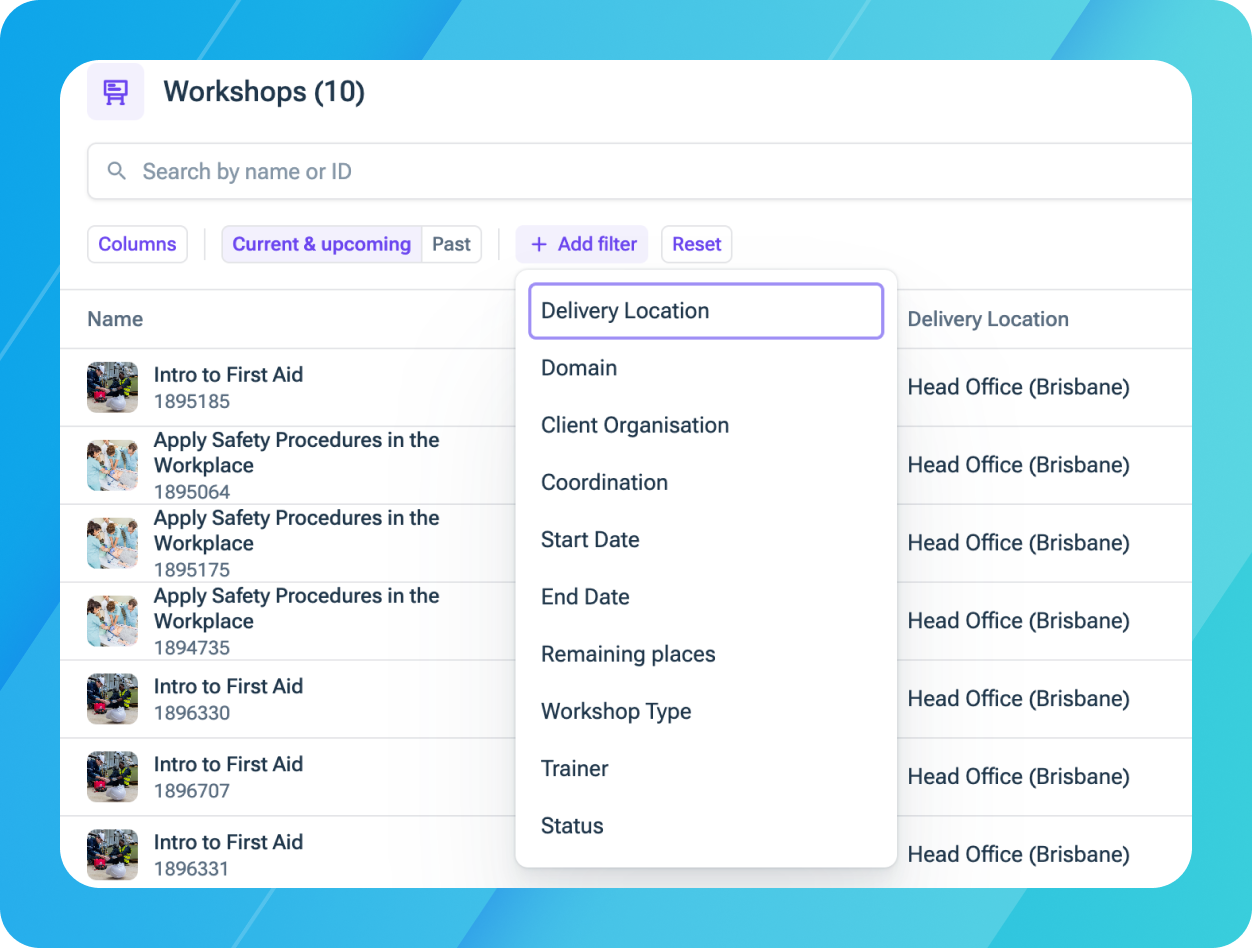Screen dimensions: 1252x948
Task: Select the Current & upcoming toggle
Action: tap(322, 244)
